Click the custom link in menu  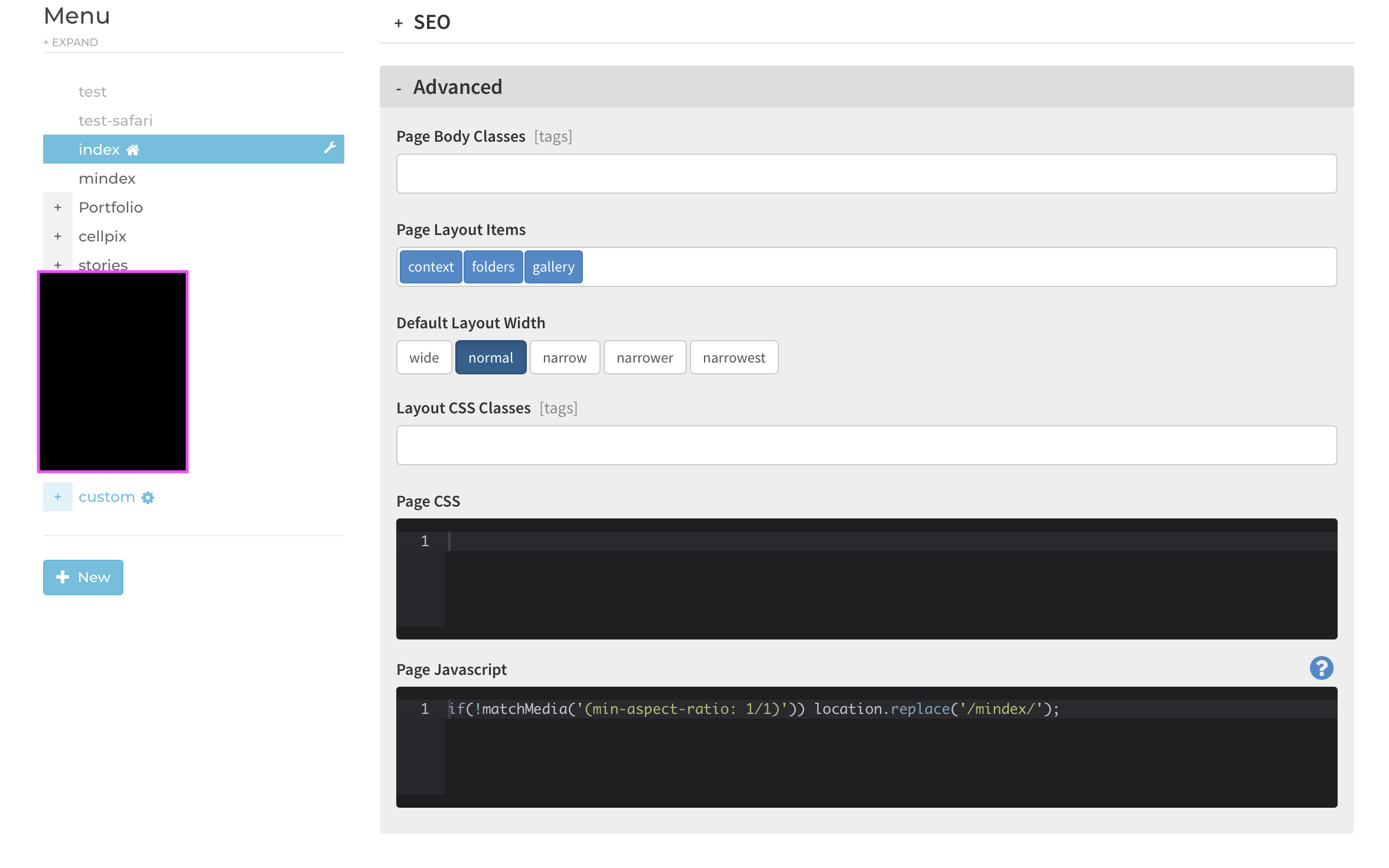[106, 497]
